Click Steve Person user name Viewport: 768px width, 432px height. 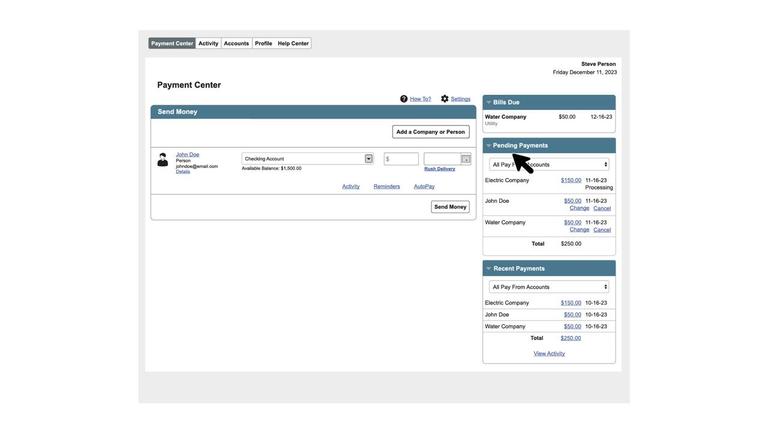(x=599, y=64)
